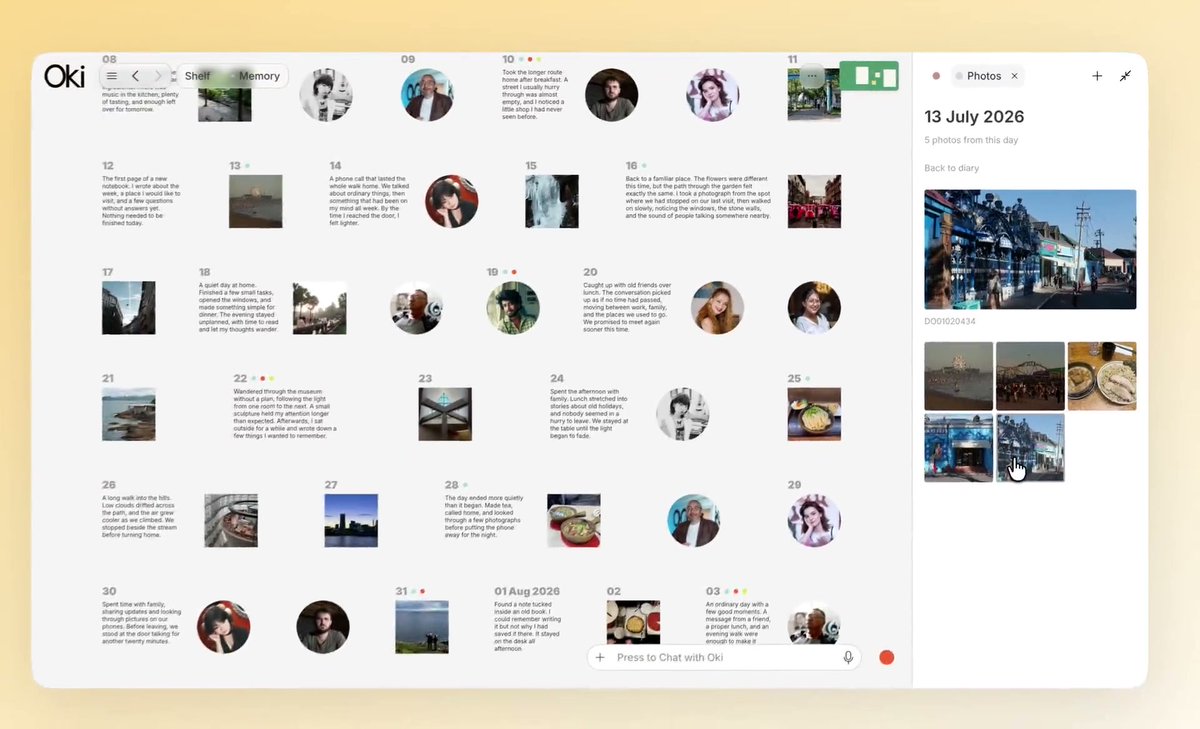Collapse the side panel with the arrows icon
1200x729 pixels.
point(1125,76)
